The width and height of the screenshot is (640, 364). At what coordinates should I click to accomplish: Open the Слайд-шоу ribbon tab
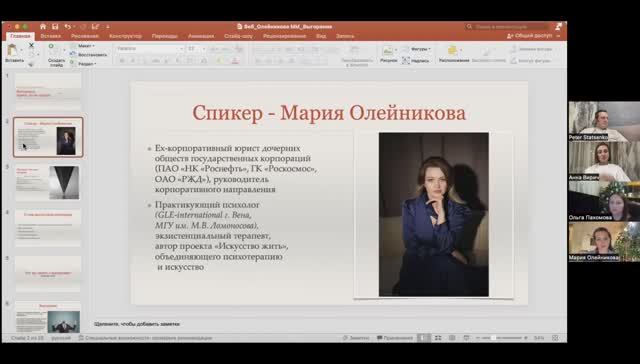238,36
